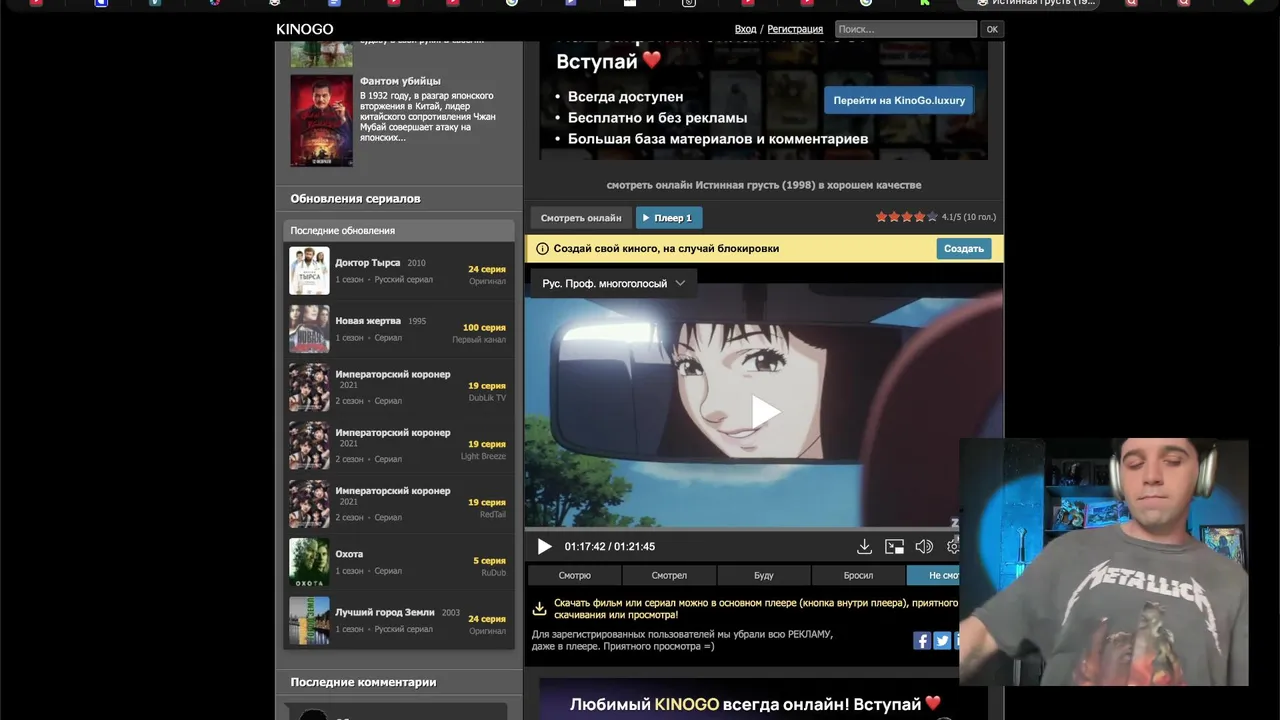Click the download icon beside the yellow notice text
The width and height of the screenshot is (1280, 720).
pyautogui.click(x=539, y=608)
